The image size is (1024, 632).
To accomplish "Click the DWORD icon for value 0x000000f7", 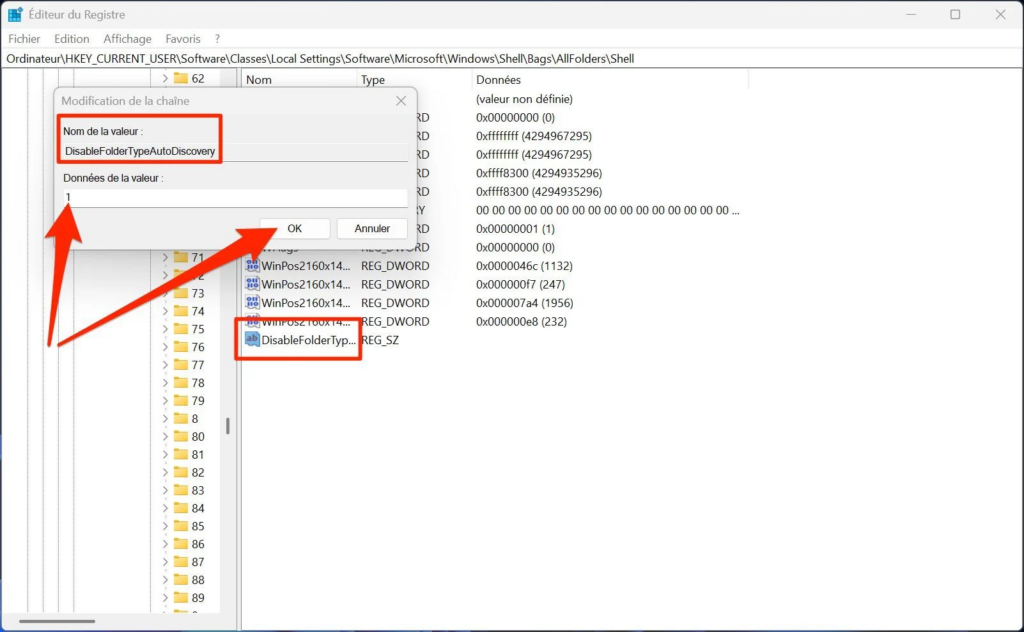I will pos(252,284).
